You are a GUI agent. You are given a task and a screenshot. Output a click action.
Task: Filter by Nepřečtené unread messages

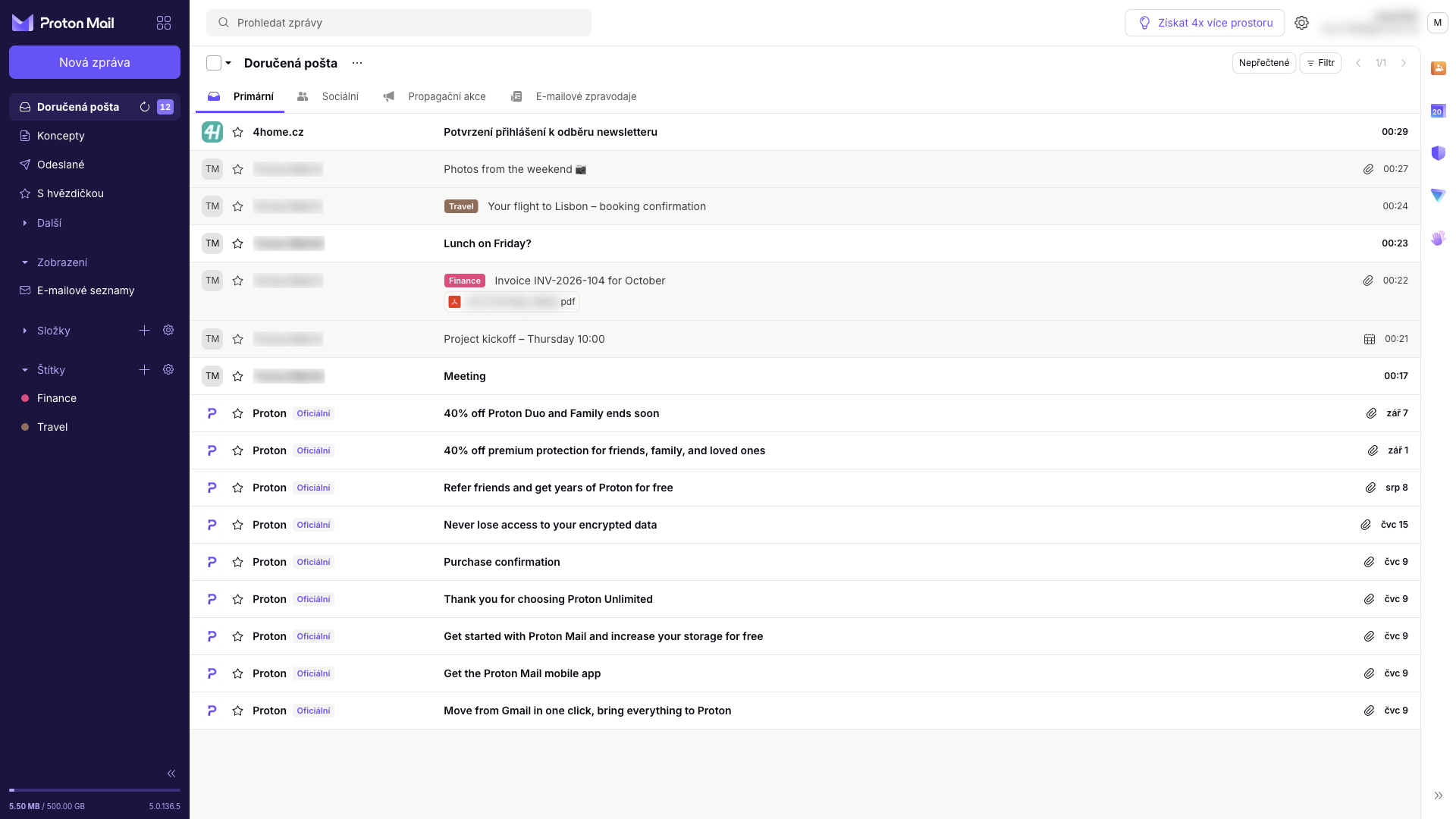(x=1263, y=63)
